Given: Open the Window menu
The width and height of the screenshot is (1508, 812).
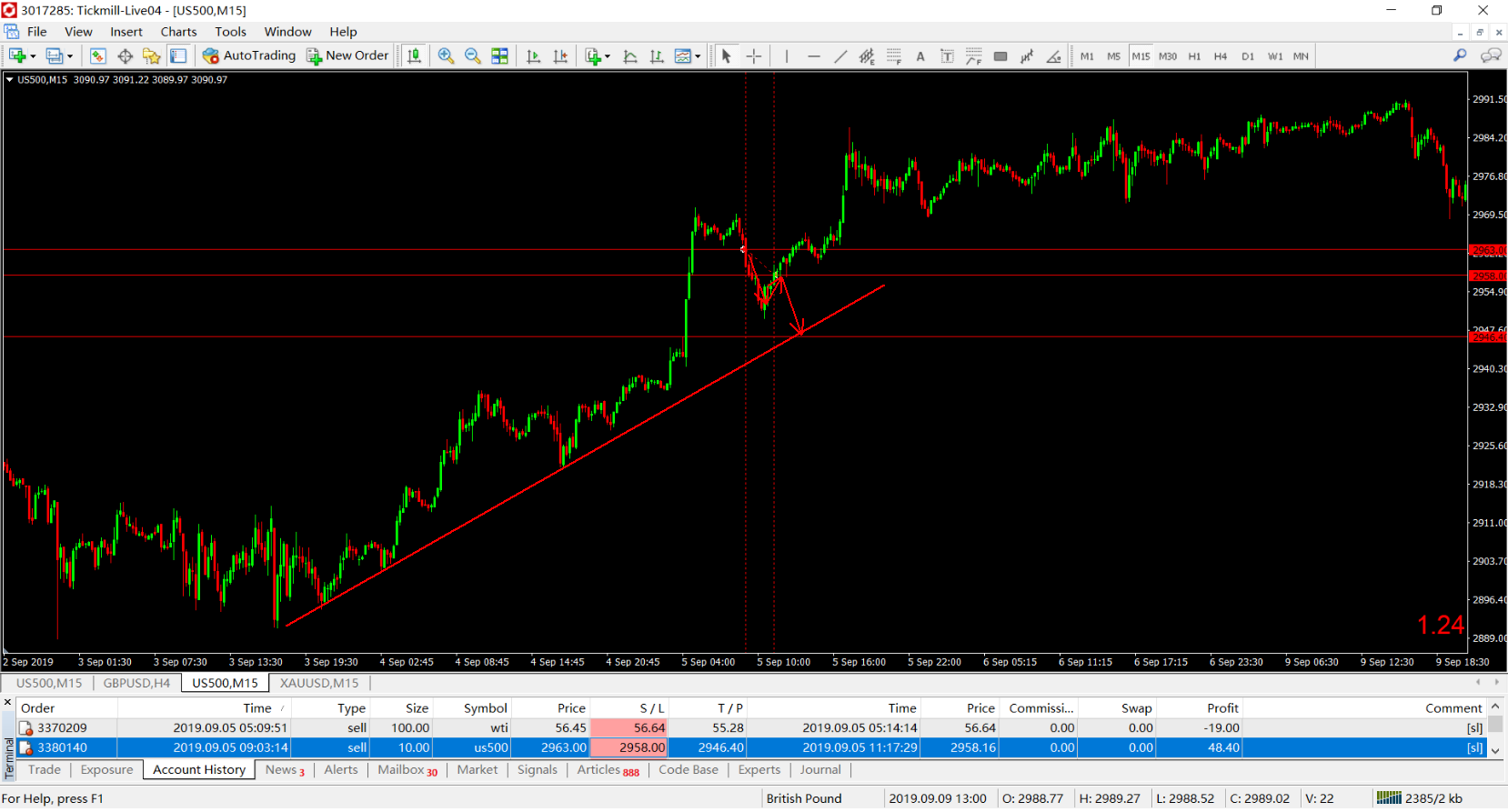Looking at the screenshot, I should 287,32.
